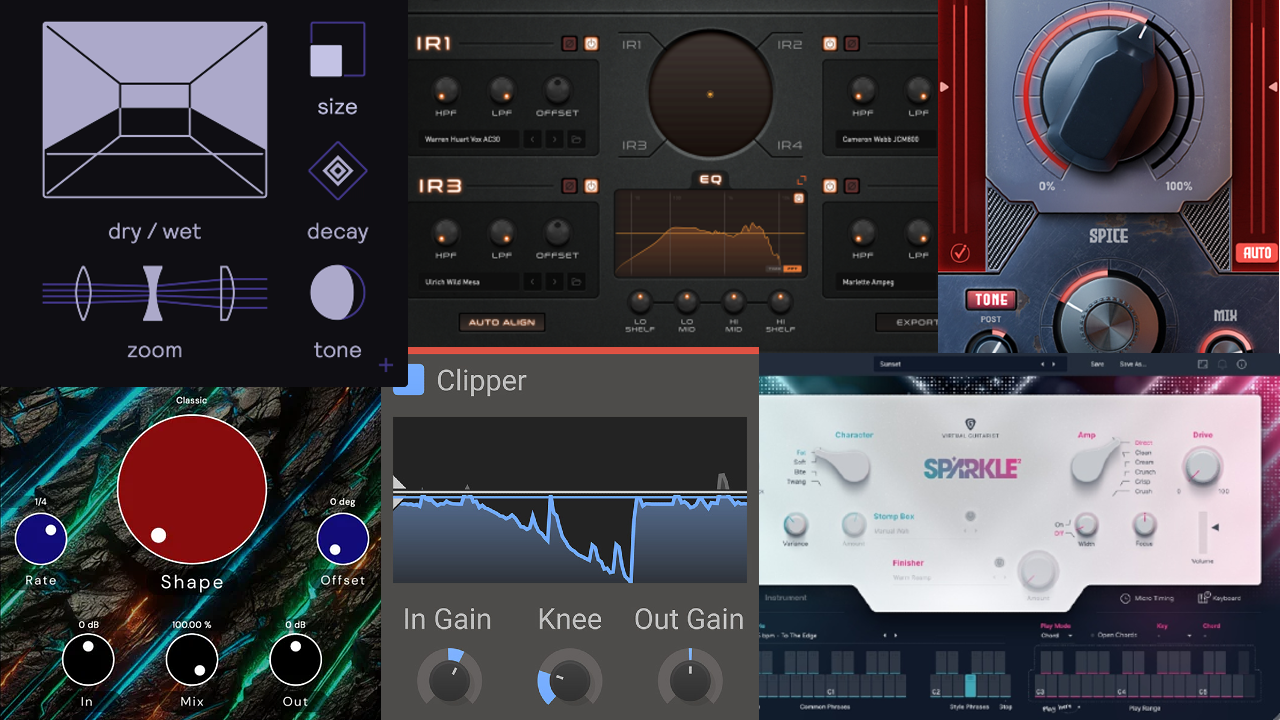1280x720 pixels.
Task: Invert phase on IR1
Action: [569, 44]
